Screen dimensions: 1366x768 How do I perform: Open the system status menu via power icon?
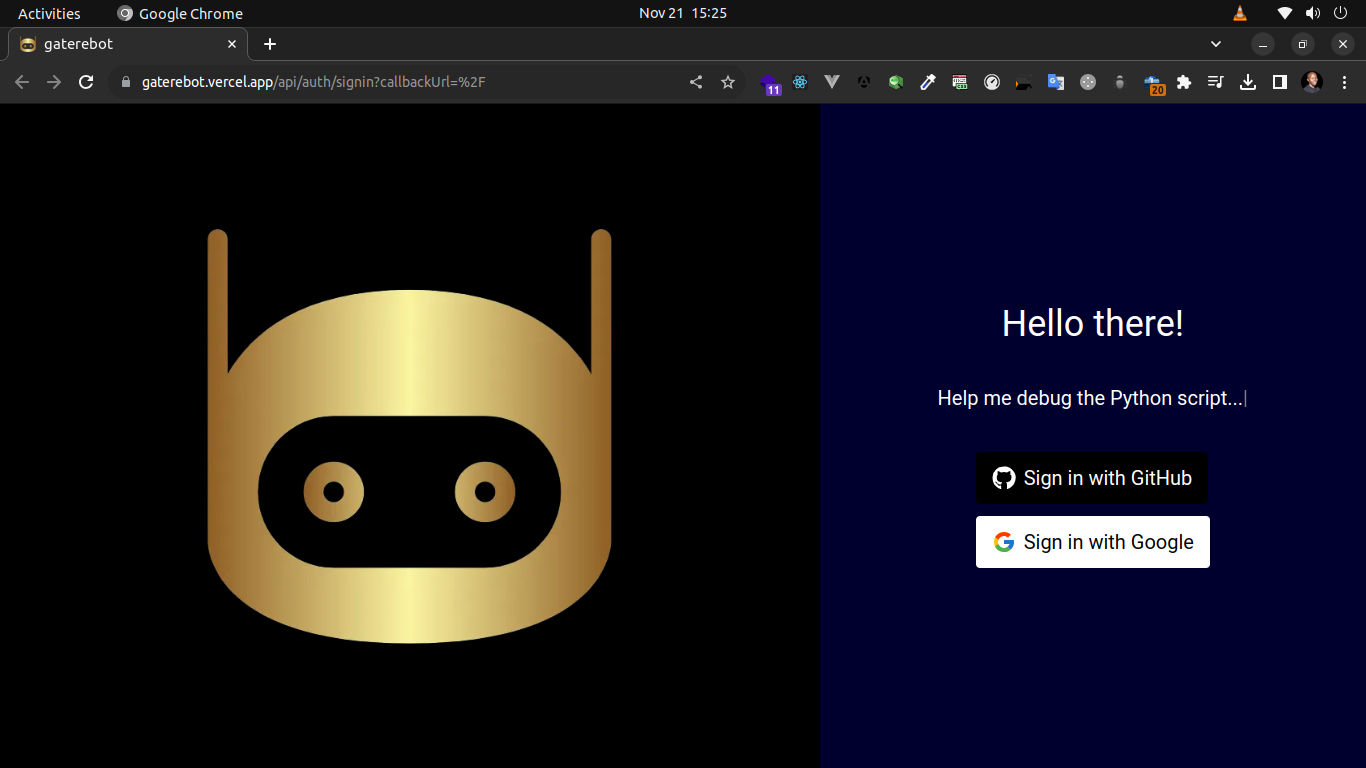[x=1340, y=13]
